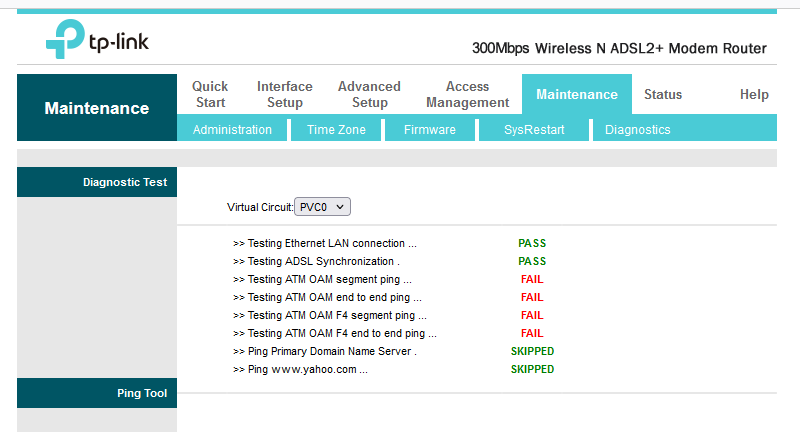
Task: Select the Diagnostics submenu
Action: 637,129
